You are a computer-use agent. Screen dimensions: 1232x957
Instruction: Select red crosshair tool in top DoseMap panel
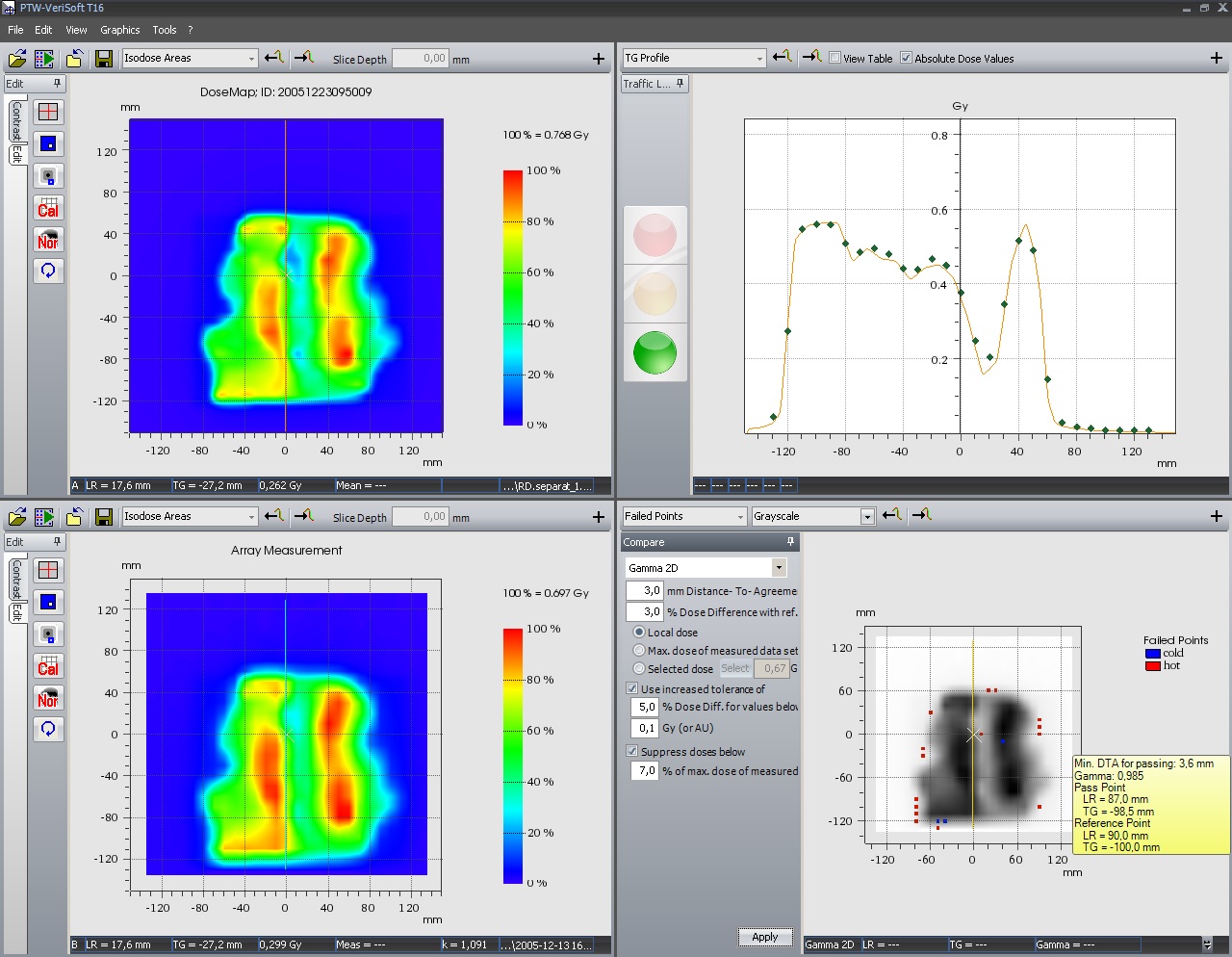tap(48, 112)
